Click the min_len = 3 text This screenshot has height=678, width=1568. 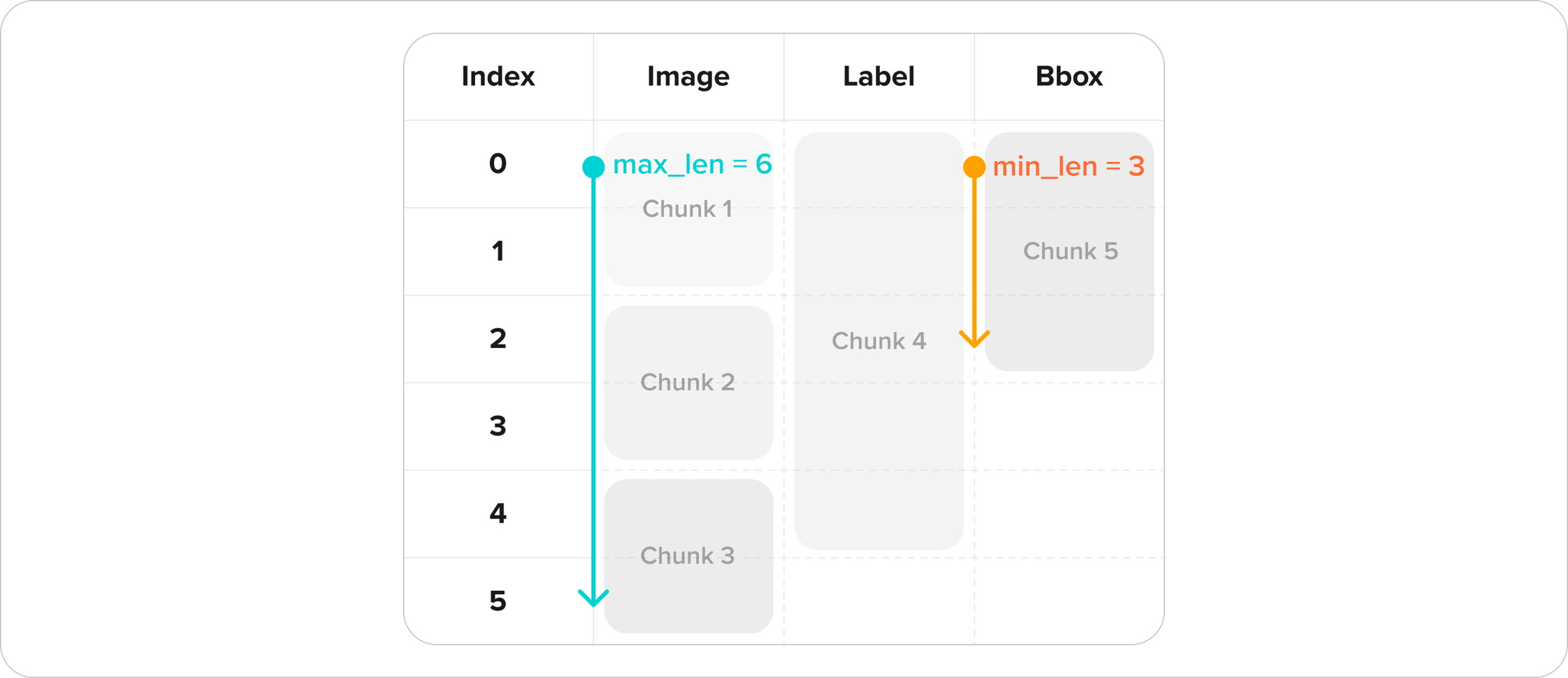click(1068, 167)
